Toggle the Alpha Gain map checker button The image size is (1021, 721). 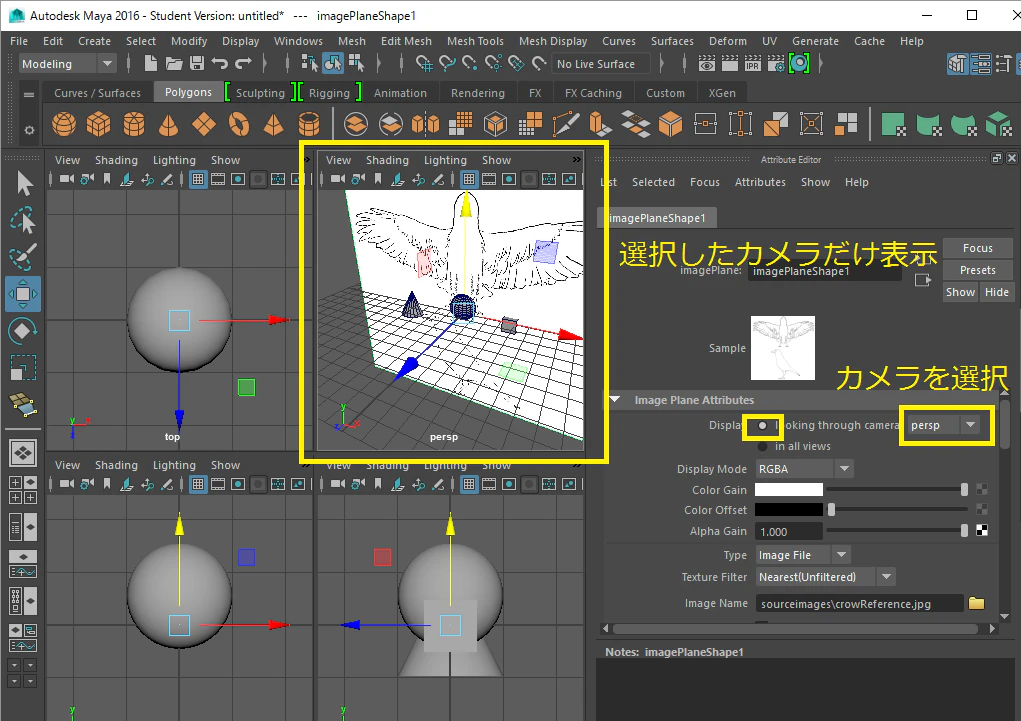point(982,531)
